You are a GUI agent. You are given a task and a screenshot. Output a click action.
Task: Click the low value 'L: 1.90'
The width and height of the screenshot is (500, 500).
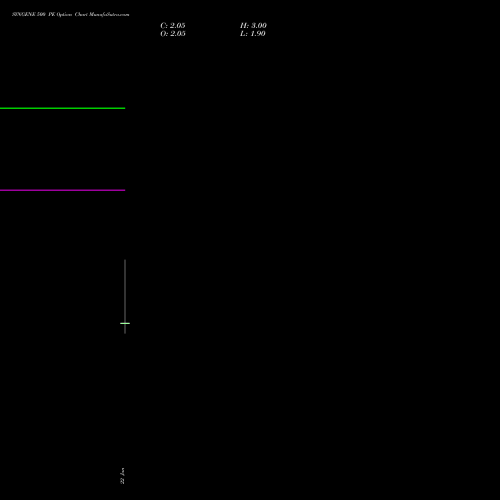(253, 34)
